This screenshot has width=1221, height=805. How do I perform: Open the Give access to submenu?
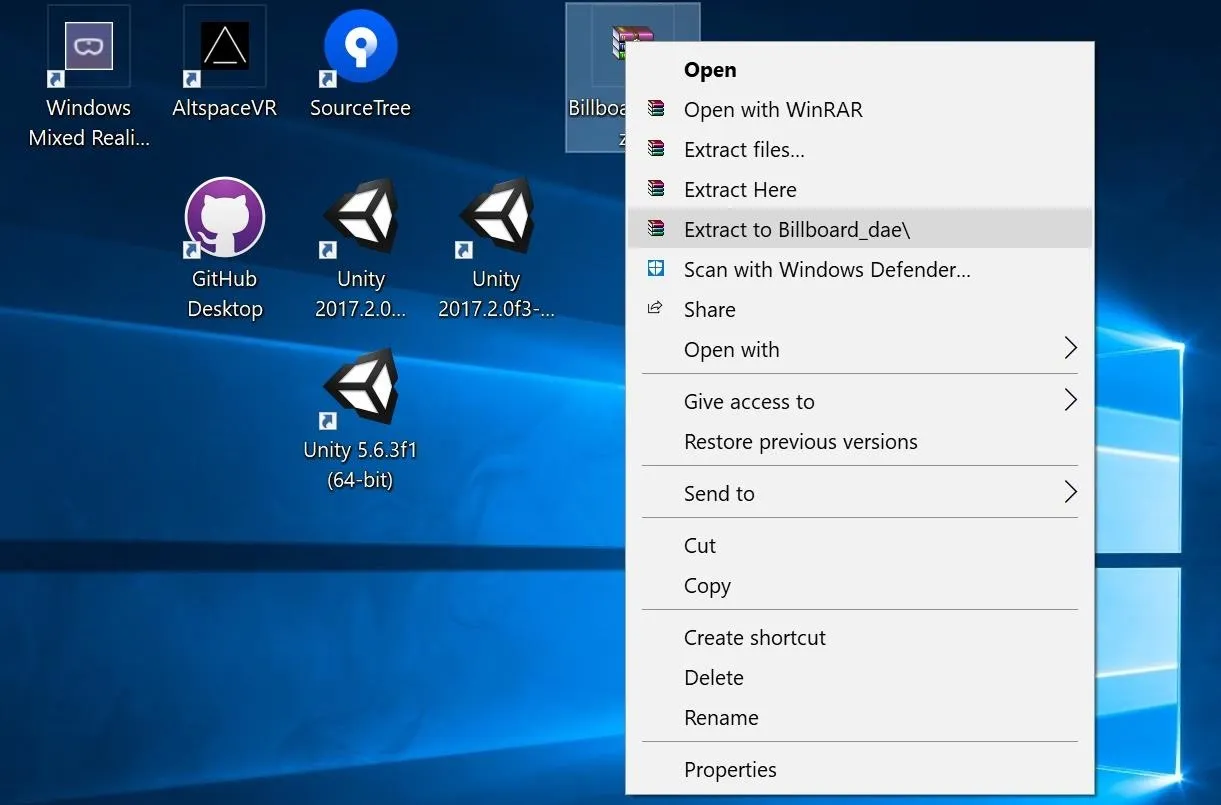[860, 402]
